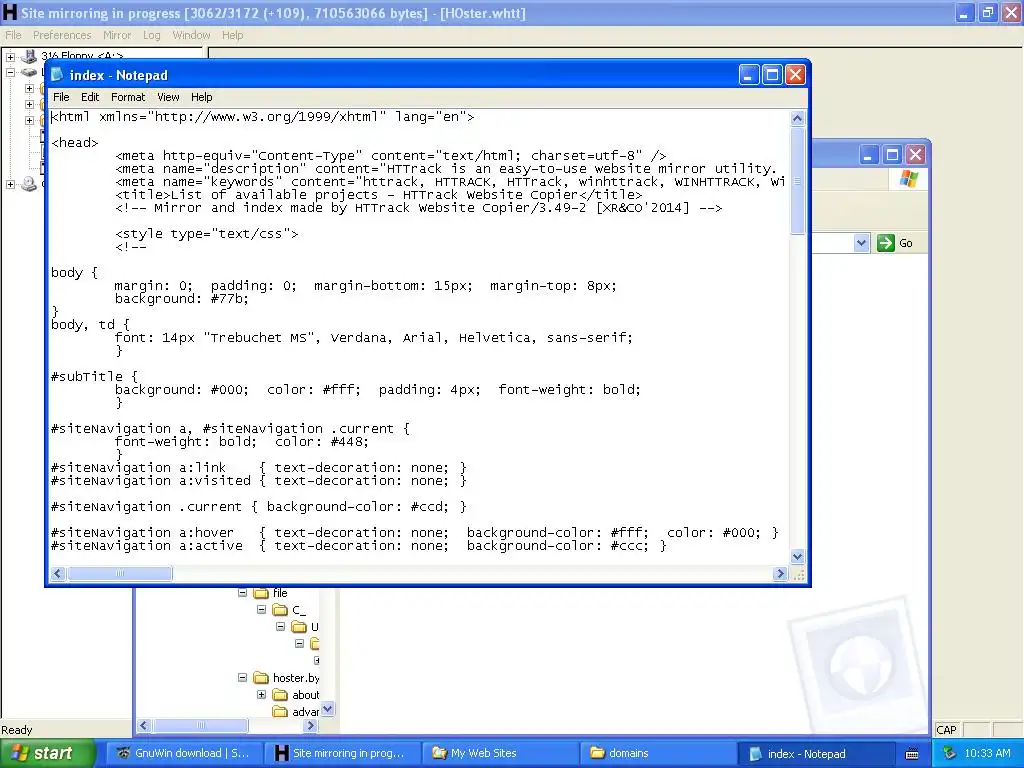
Task: Select the 'hoster.by' folder icon
Action: 261,678
